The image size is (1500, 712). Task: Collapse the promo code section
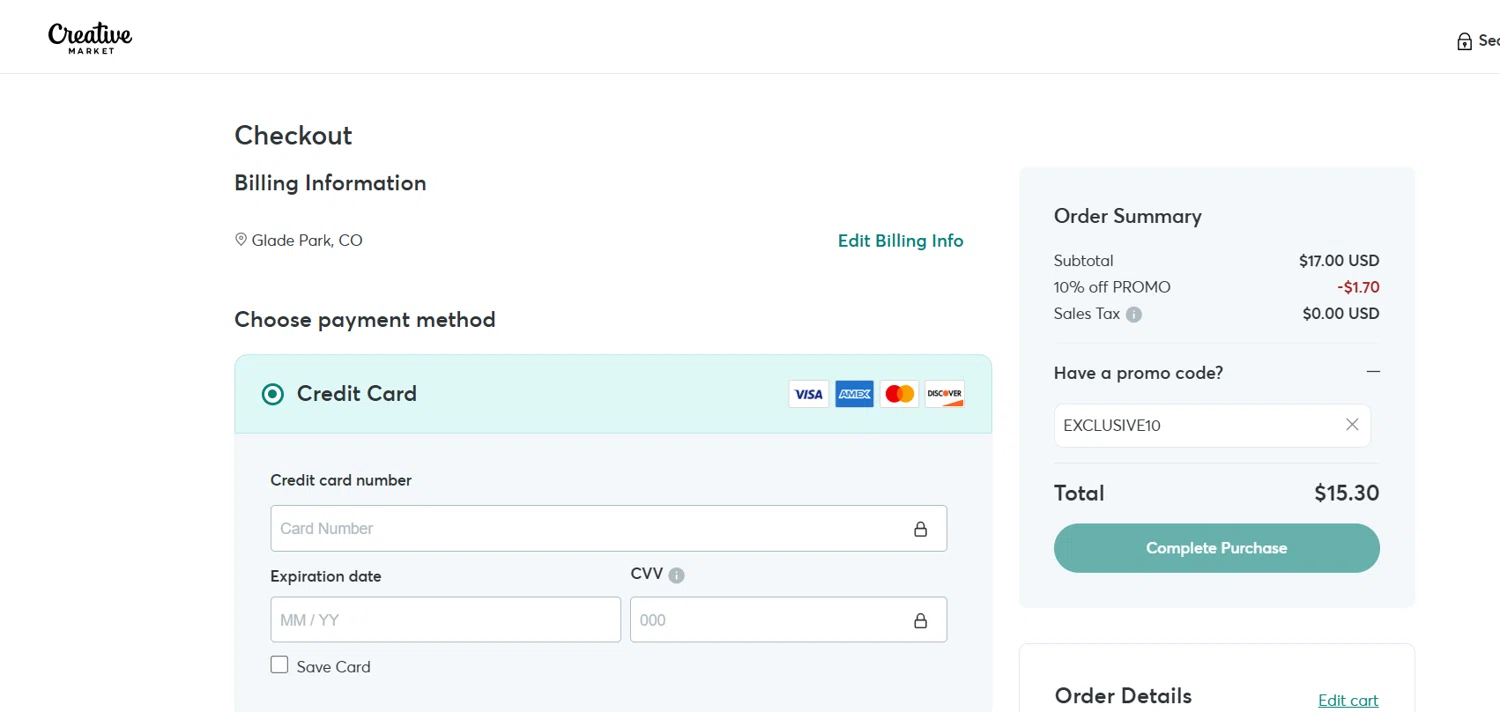point(1373,372)
